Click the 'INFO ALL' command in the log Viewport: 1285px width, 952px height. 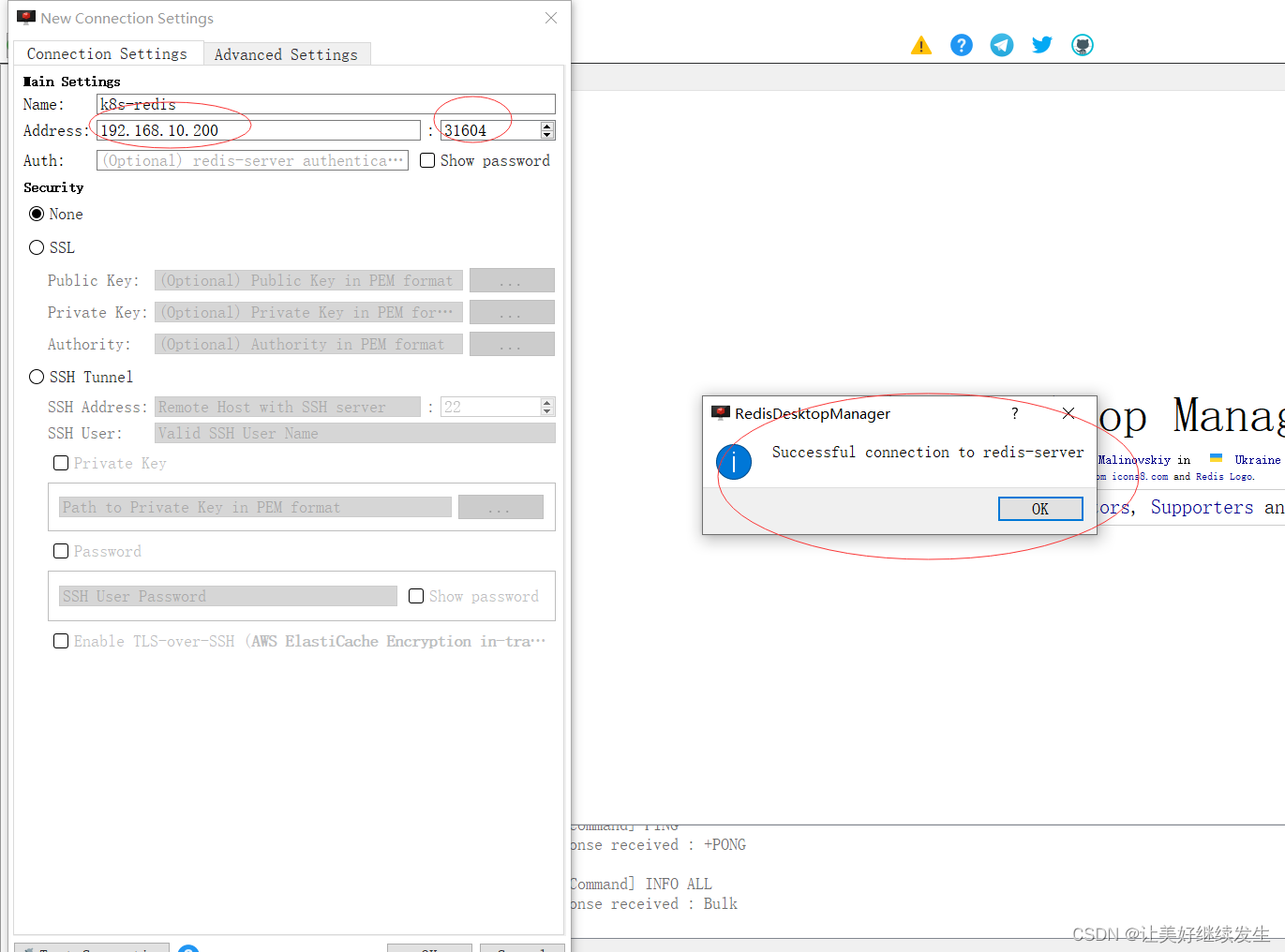pyautogui.click(x=679, y=884)
